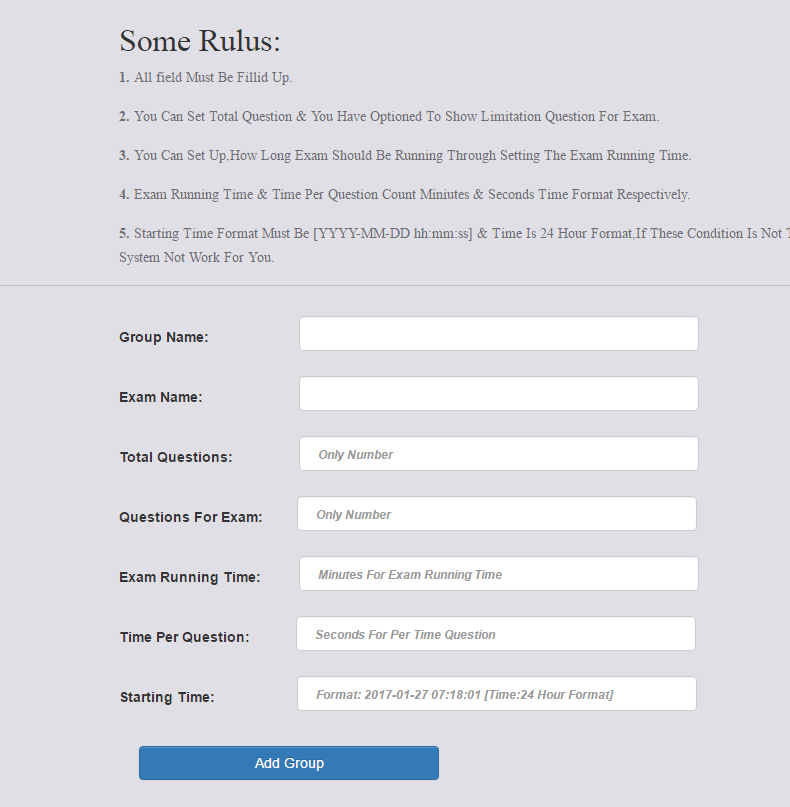790x807 pixels.
Task: Click the Starting Time format field
Action: pyautogui.click(x=496, y=694)
